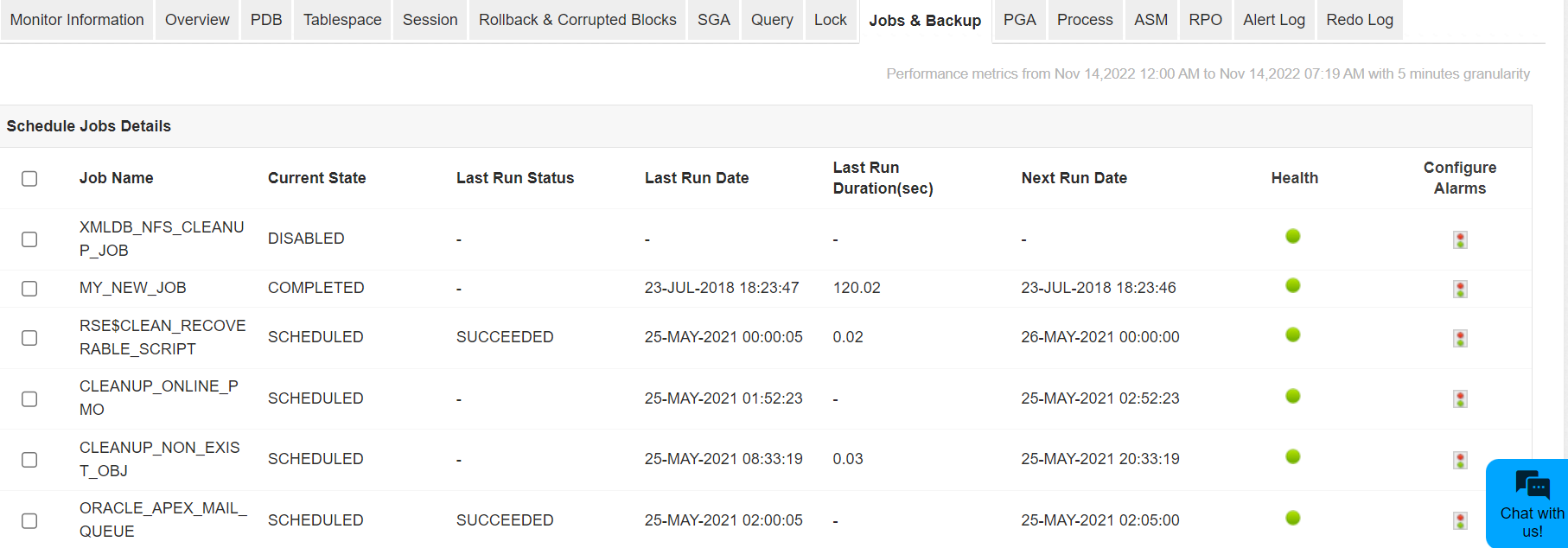Select the MY_NEW_JOB row checkbox
Screen dimensions: 1568x548
(29, 289)
